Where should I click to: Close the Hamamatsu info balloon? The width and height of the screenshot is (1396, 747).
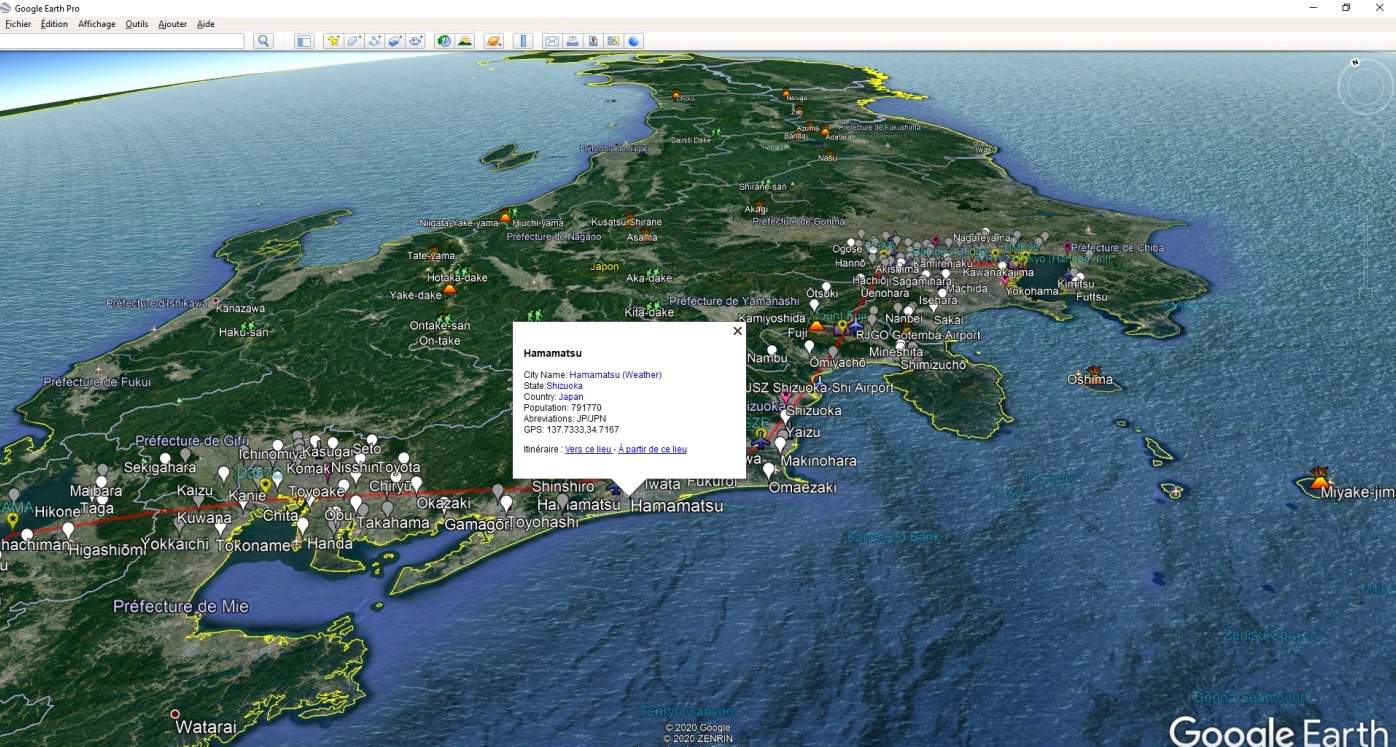(737, 331)
